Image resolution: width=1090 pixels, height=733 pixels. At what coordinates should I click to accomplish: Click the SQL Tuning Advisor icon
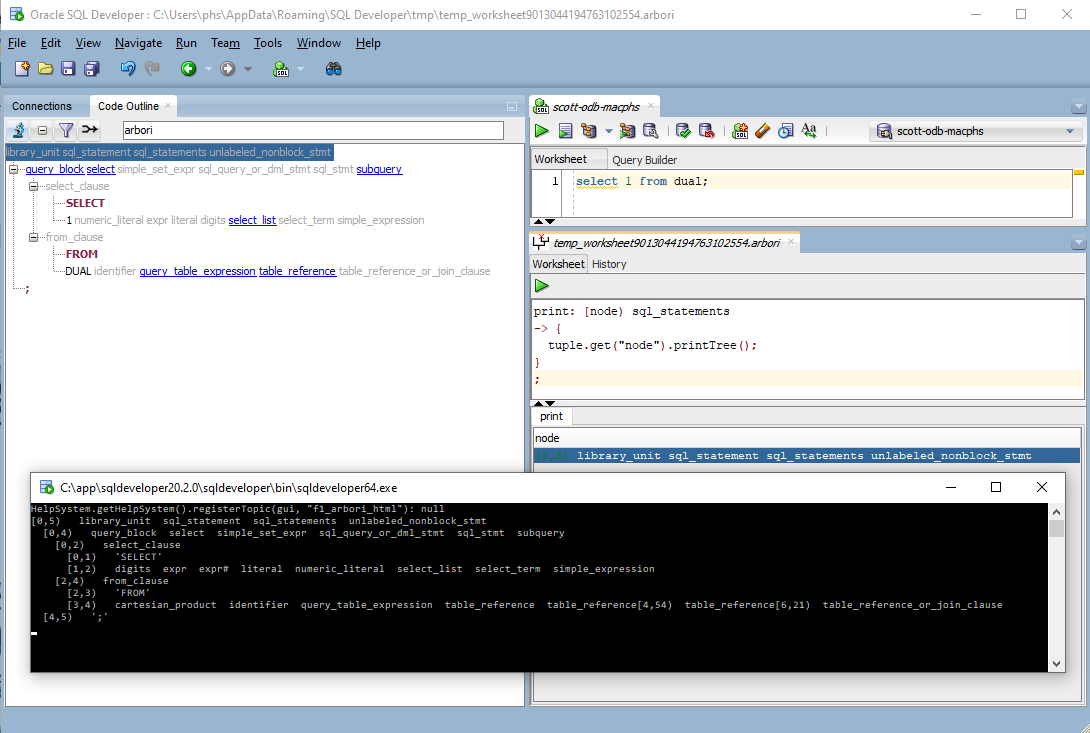click(651, 131)
